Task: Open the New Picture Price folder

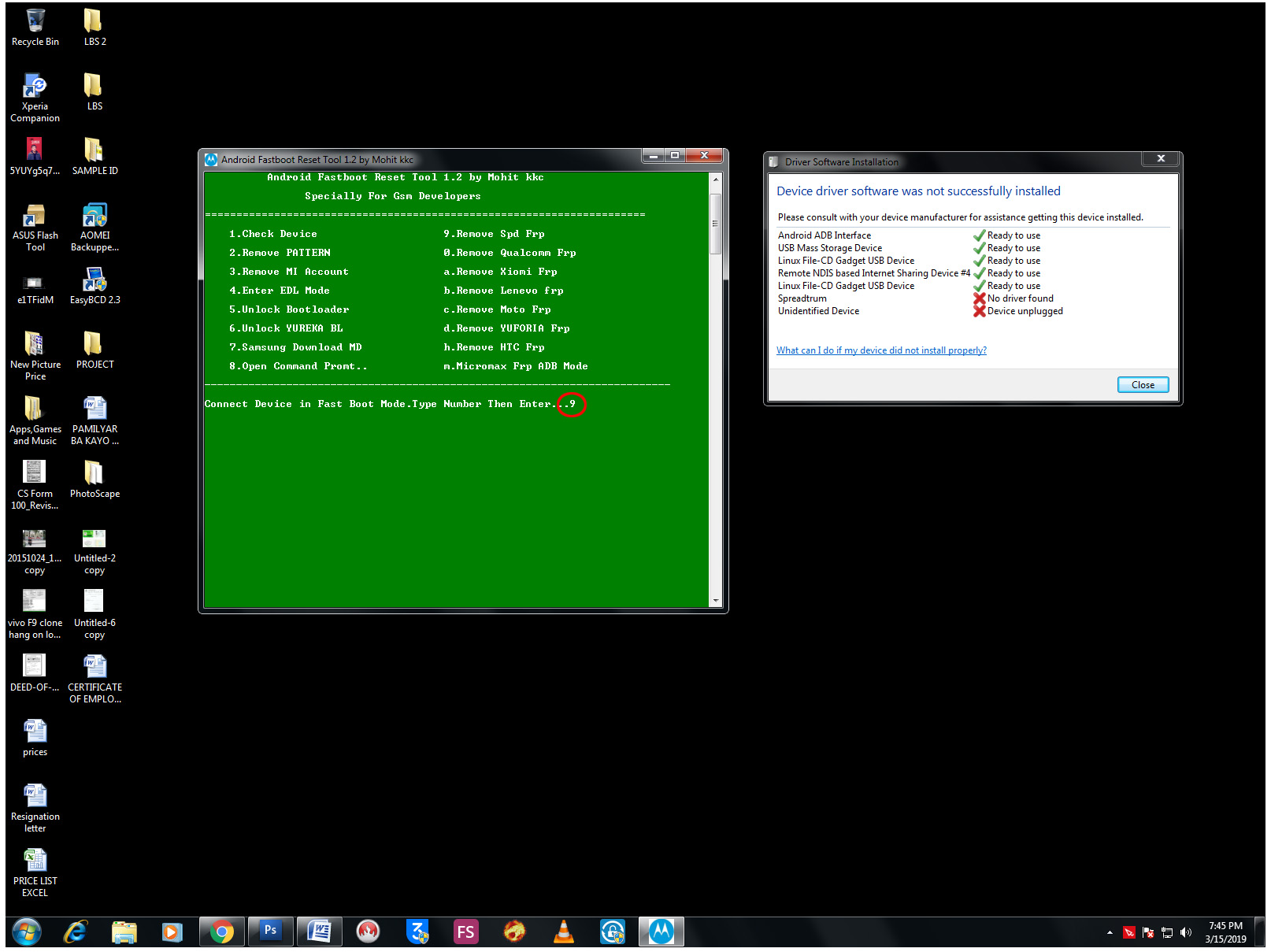Action: pos(35,356)
